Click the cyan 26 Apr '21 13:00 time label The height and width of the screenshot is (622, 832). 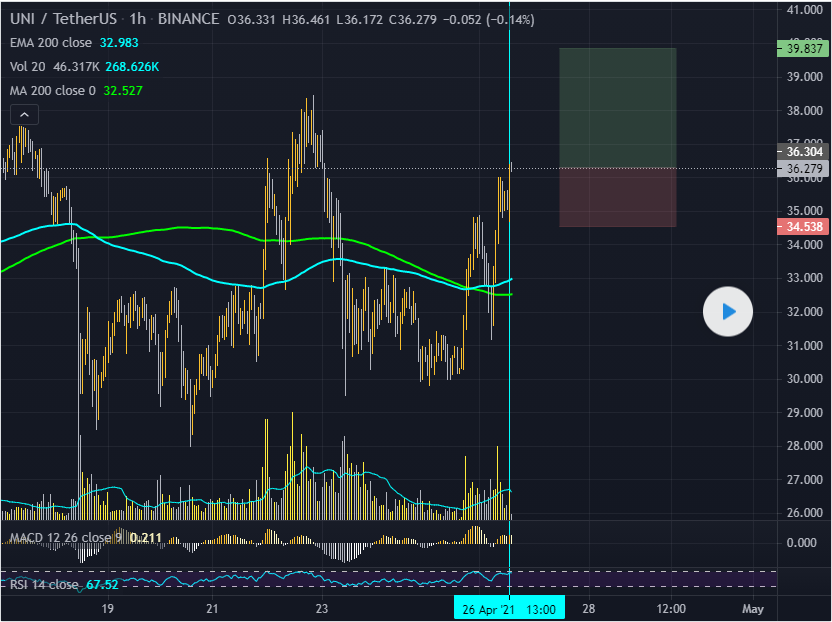click(510, 608)
